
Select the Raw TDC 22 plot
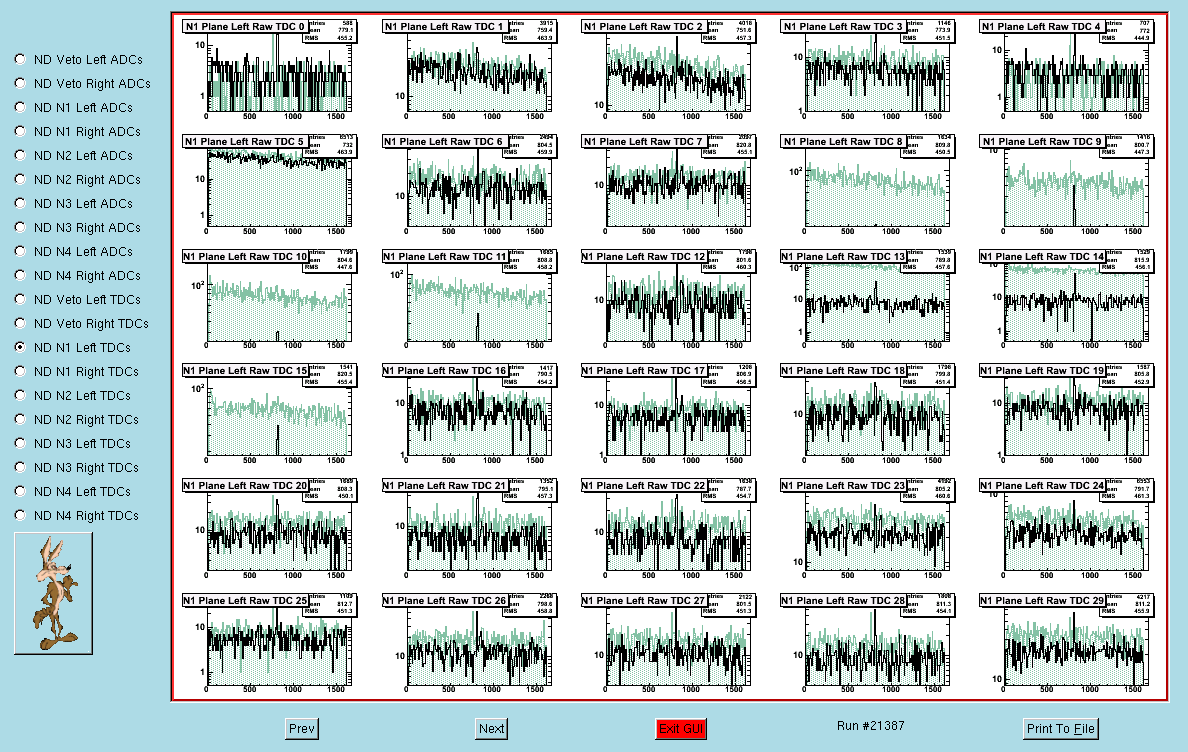click(668, 529)
